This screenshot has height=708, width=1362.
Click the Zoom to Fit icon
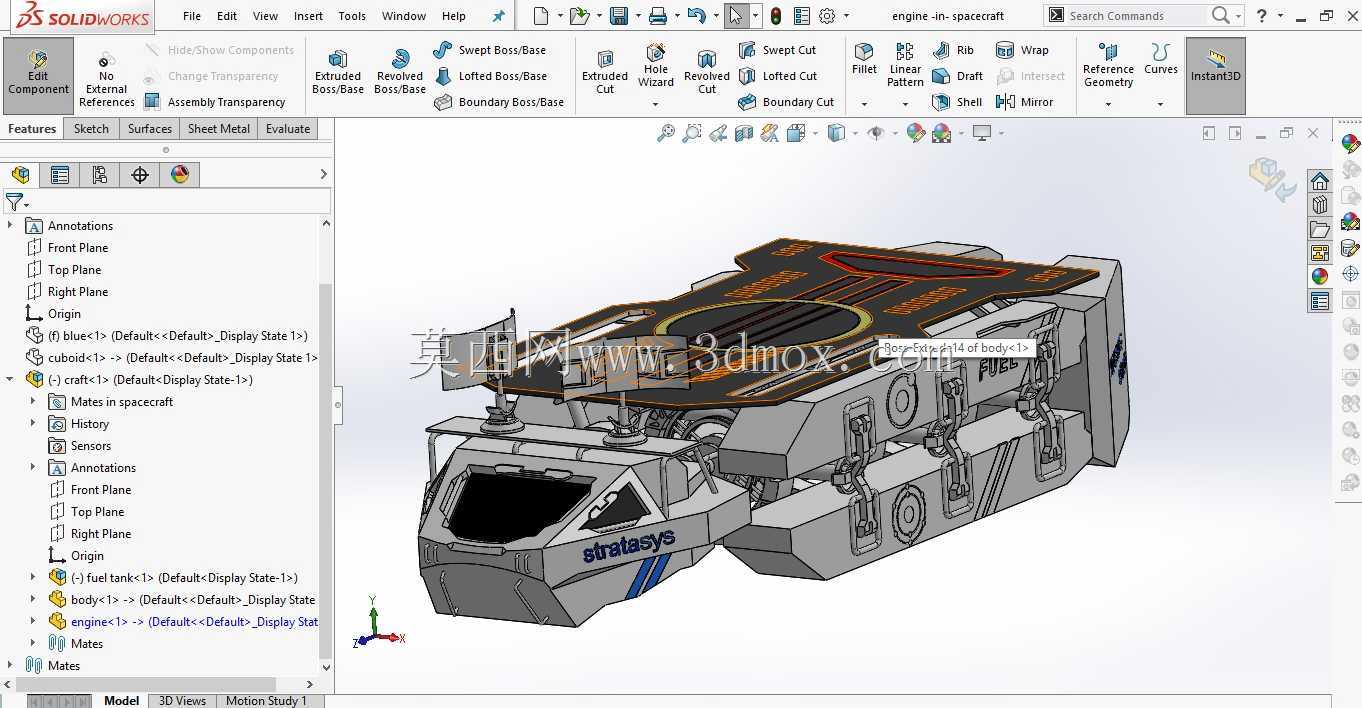(666, 133)
